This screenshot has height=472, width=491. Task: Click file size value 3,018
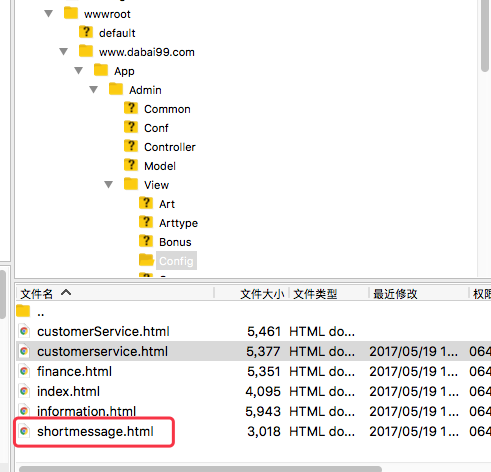click(x=264, y=432)
